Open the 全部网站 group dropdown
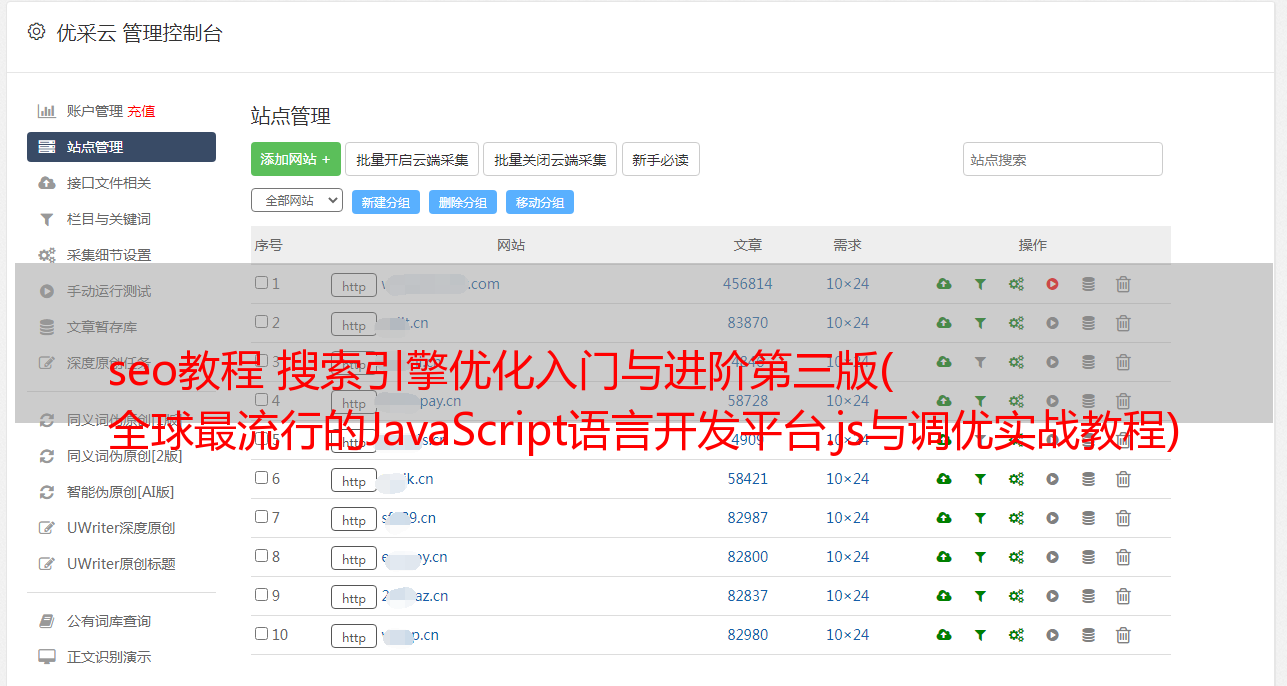Screen dimensions: 1287x686 [x=297, y=201]
